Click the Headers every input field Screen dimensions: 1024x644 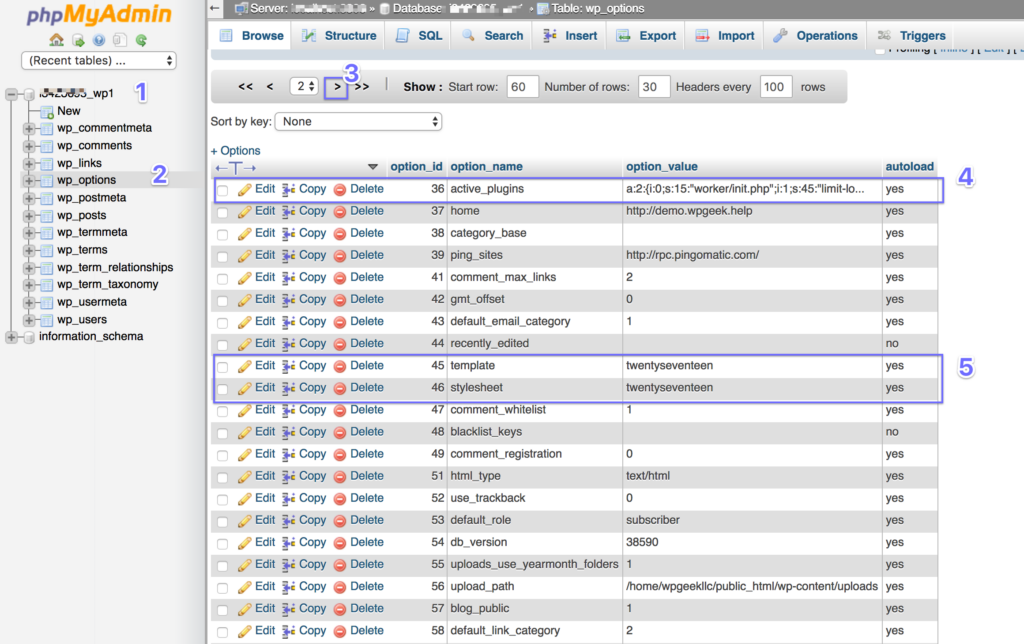point(776,87)
